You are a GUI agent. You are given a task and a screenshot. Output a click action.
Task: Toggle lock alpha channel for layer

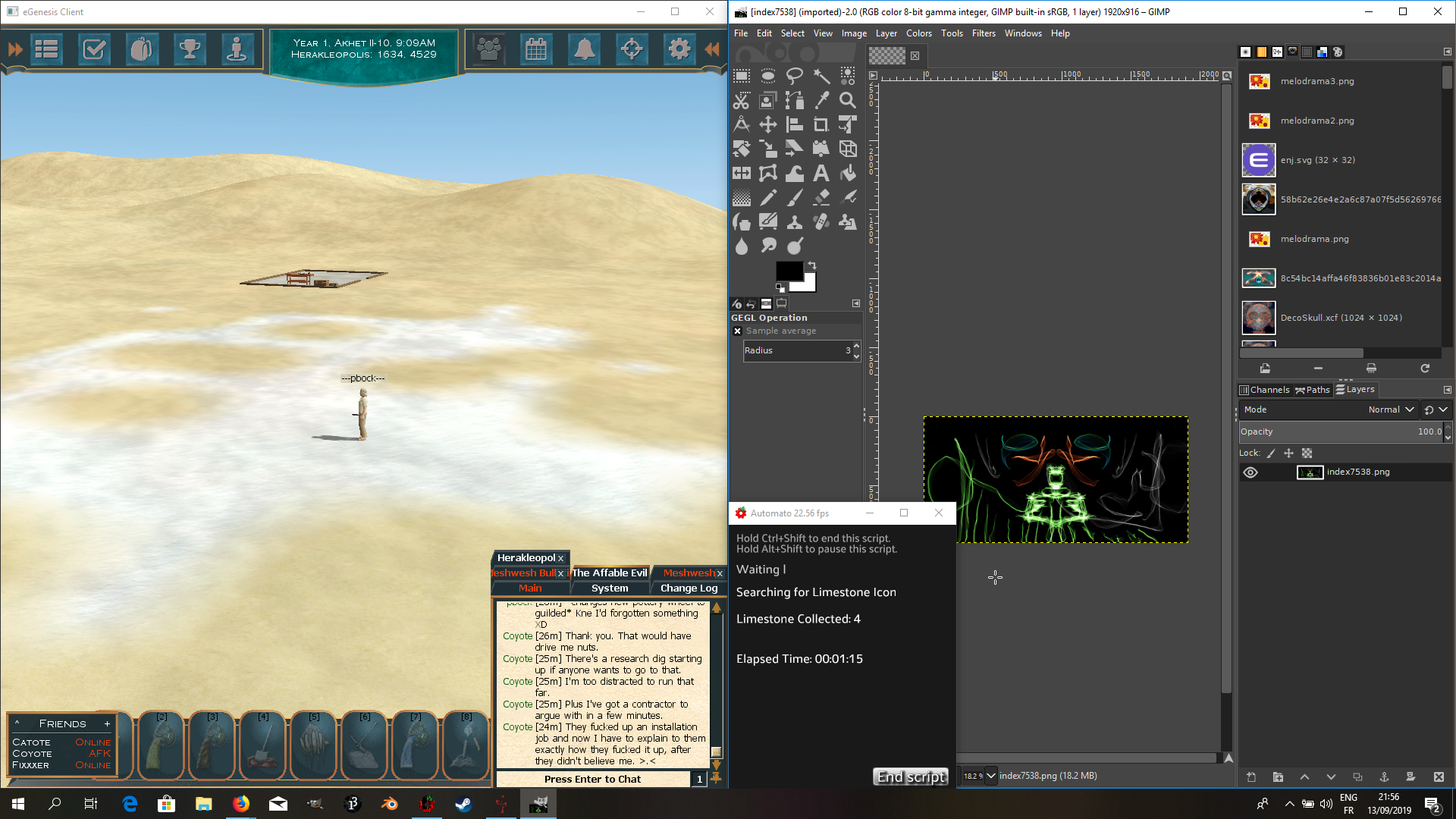tap(1307, 453)
